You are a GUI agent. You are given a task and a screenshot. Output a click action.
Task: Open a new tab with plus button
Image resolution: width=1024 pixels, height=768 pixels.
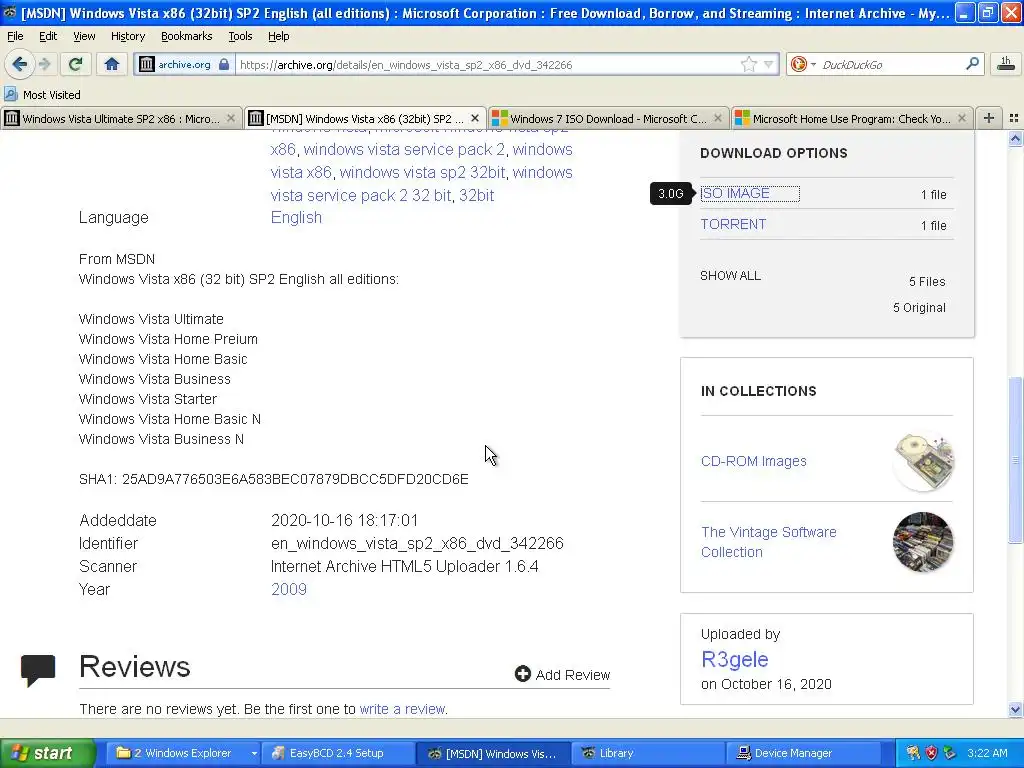988,118
